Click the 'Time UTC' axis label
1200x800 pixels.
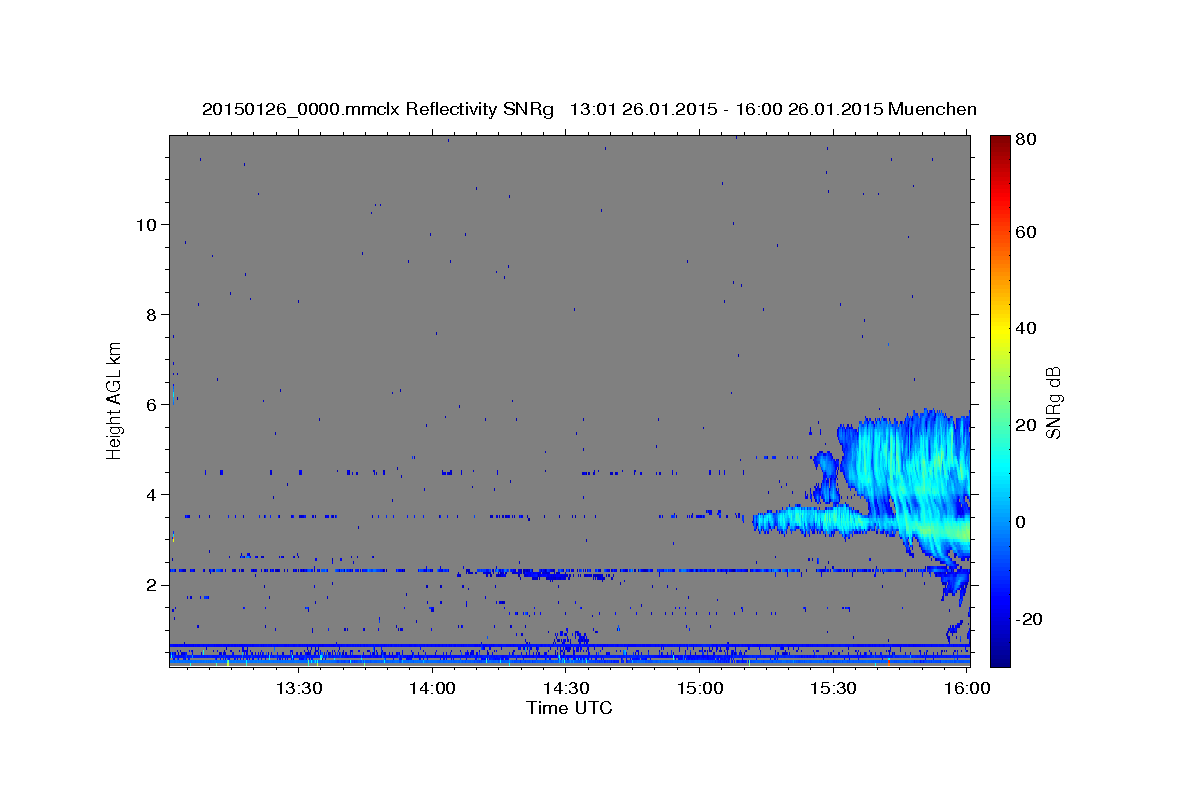pyautogui.click(x=569, y=708)
